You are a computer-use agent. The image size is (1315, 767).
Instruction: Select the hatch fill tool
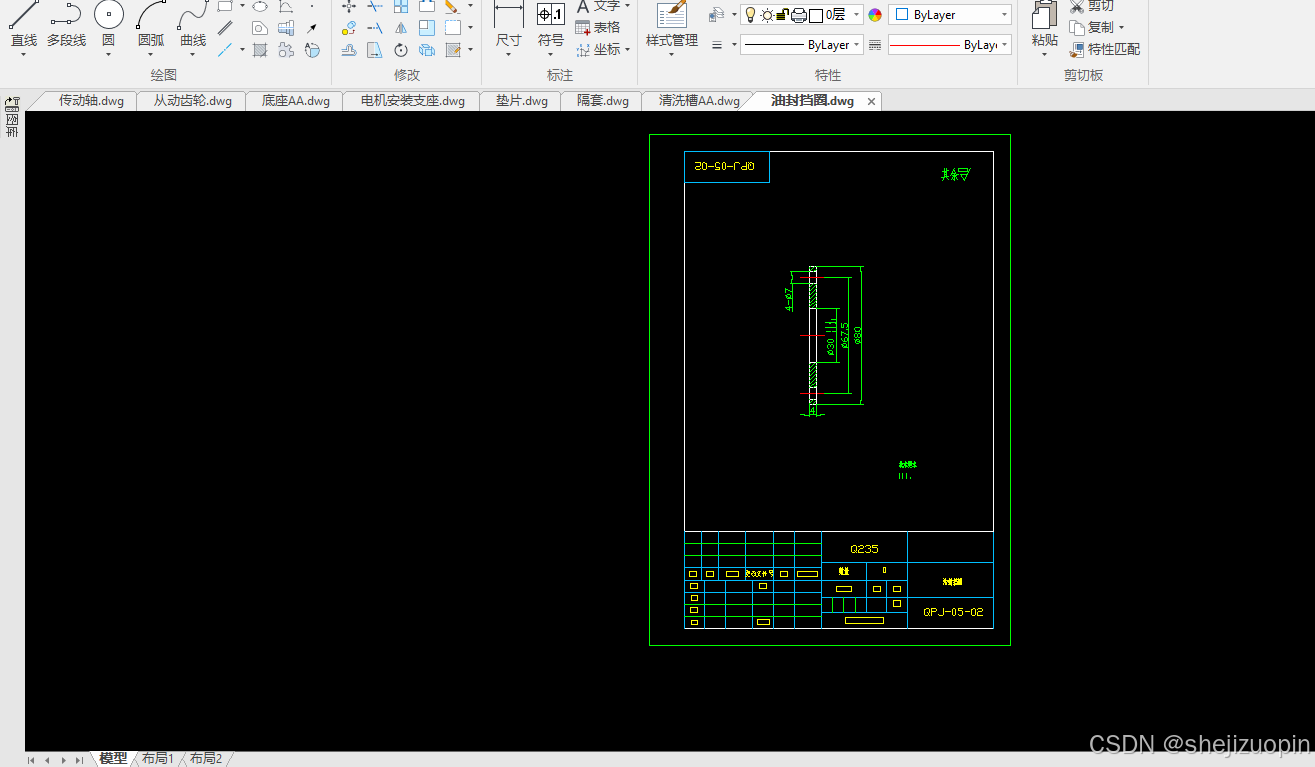pyautogui.click(x=260, y=49)
